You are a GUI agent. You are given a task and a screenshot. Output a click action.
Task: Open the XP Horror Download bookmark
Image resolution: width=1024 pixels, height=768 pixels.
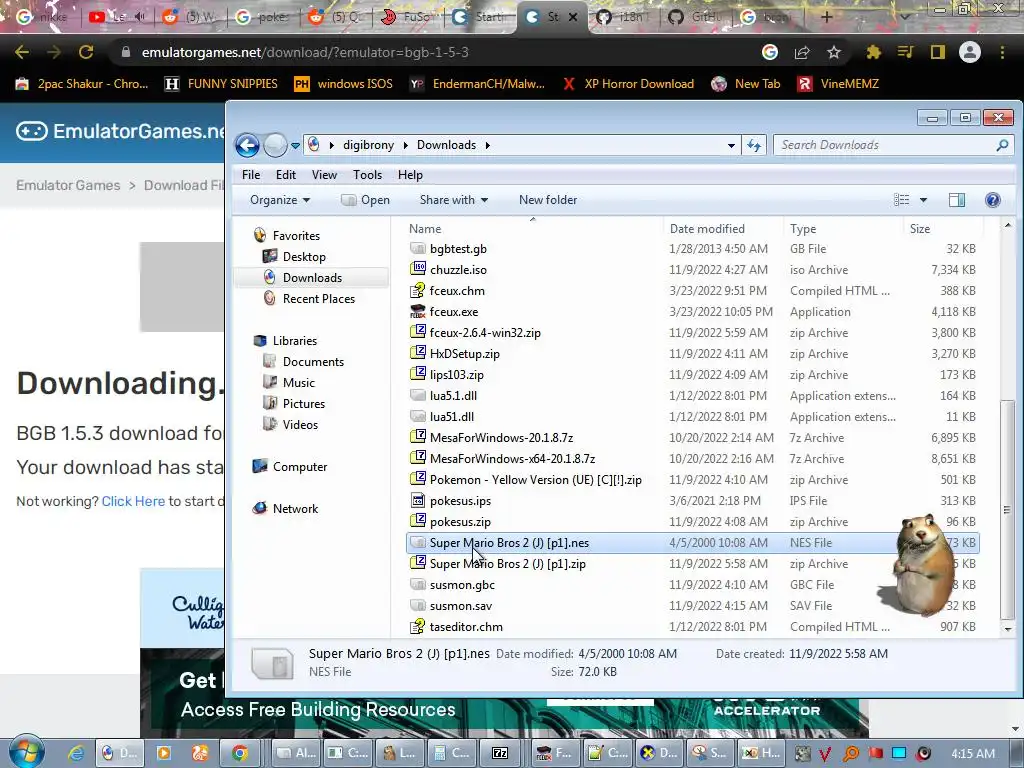tap(629, 84)
